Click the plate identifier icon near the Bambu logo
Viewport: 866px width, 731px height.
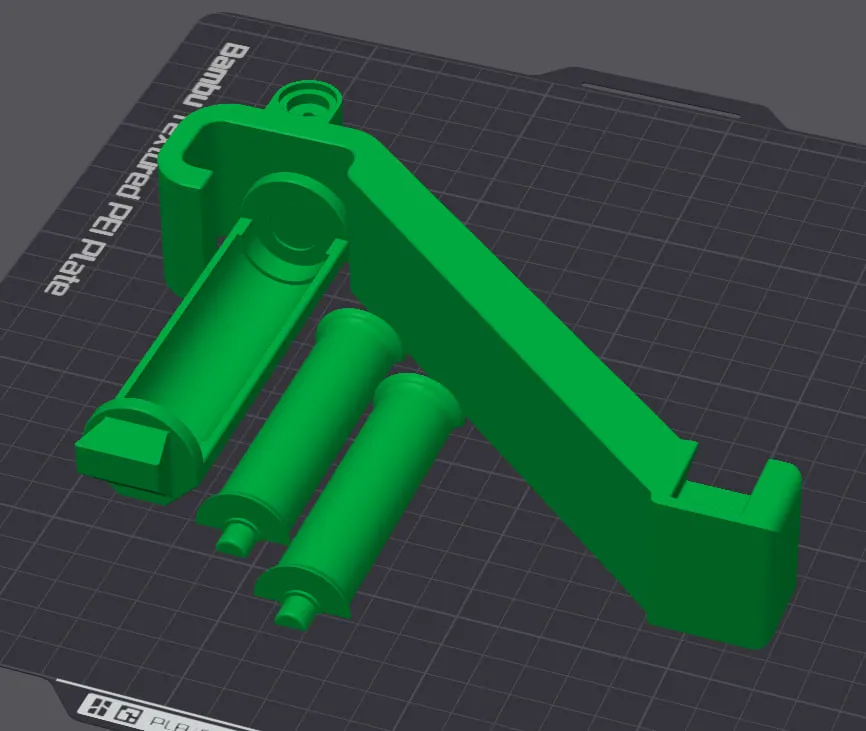pyautogui.click(x=128, y=712)
